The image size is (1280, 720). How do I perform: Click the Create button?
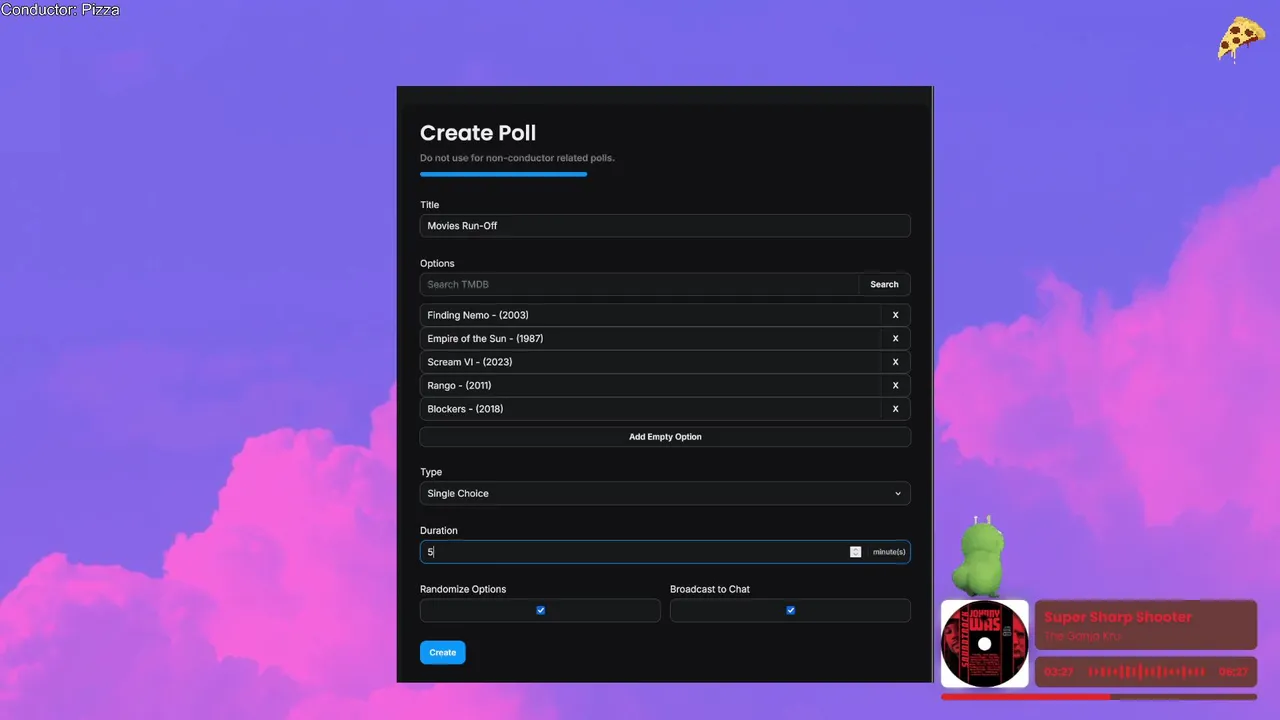(x=443, y=652)
